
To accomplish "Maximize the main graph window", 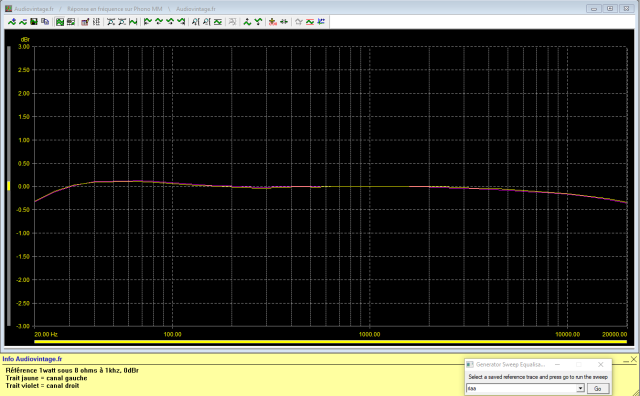I will [x=610, y=9].
